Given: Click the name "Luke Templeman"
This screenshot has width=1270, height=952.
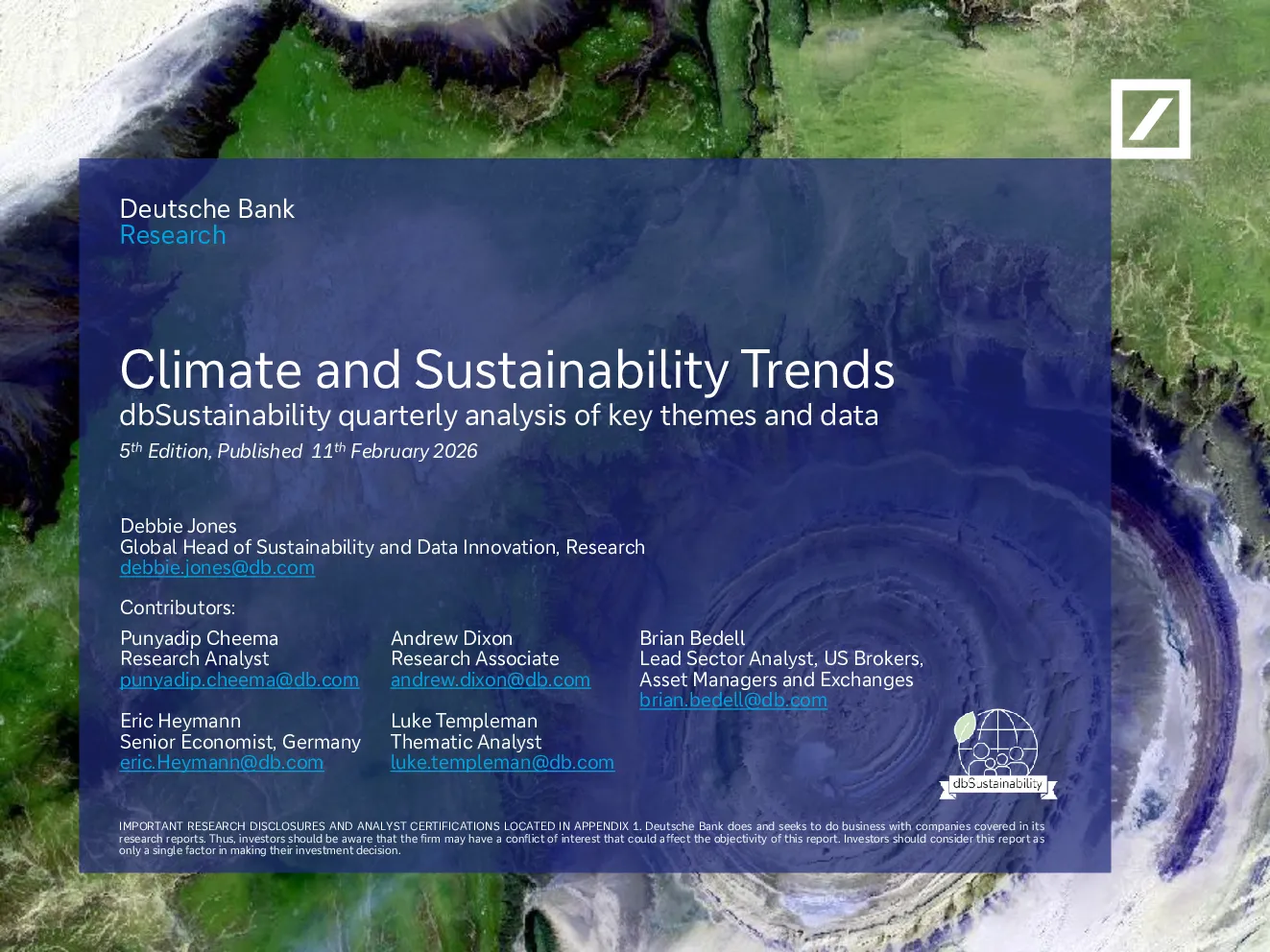Looking at the screenshot, I should click(x=464, y=721).
